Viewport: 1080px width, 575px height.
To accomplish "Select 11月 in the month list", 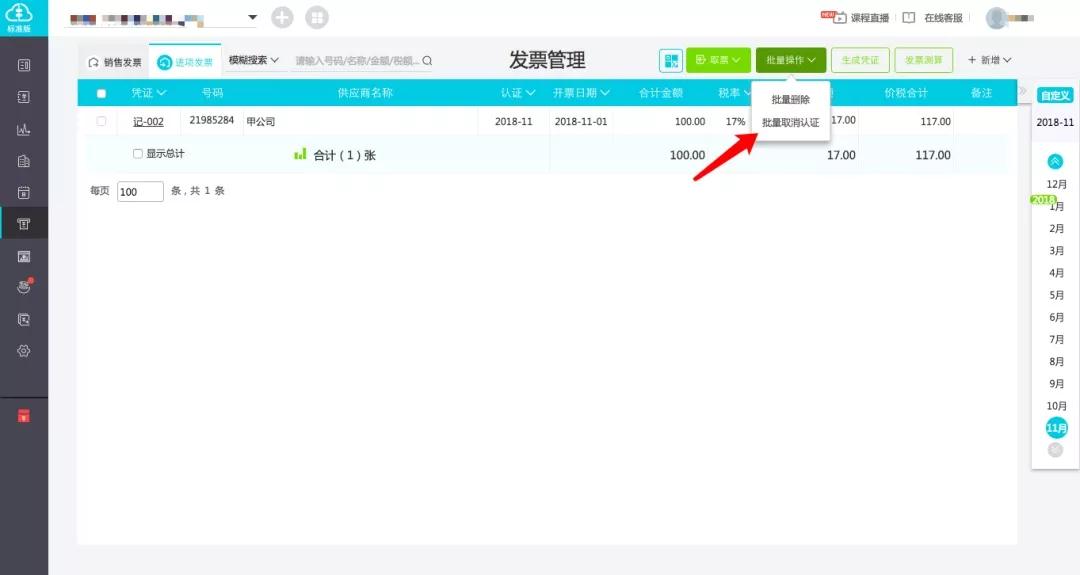I will point(1056,428).
